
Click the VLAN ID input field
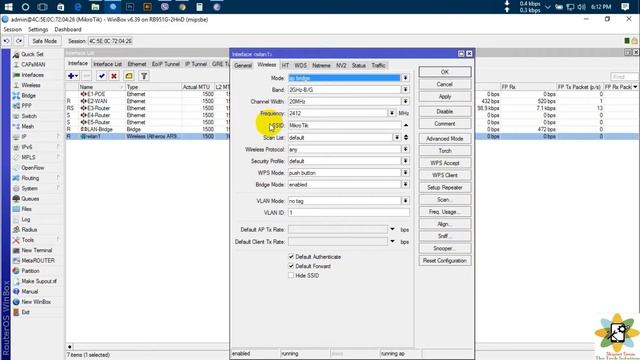(x=349, y=213)
